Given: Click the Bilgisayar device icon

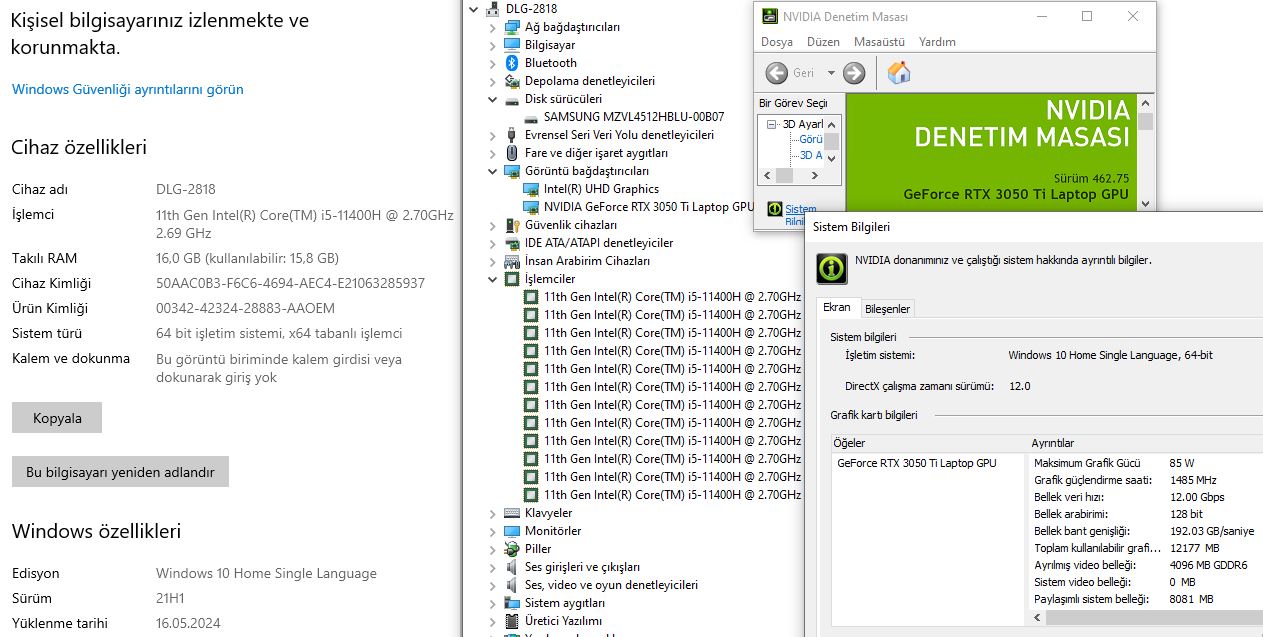Looking at the screenshot, I should [x=511, y=45].
